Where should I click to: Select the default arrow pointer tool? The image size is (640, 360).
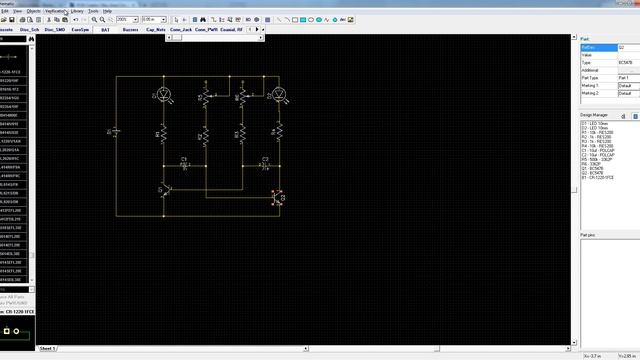(176, 20)
